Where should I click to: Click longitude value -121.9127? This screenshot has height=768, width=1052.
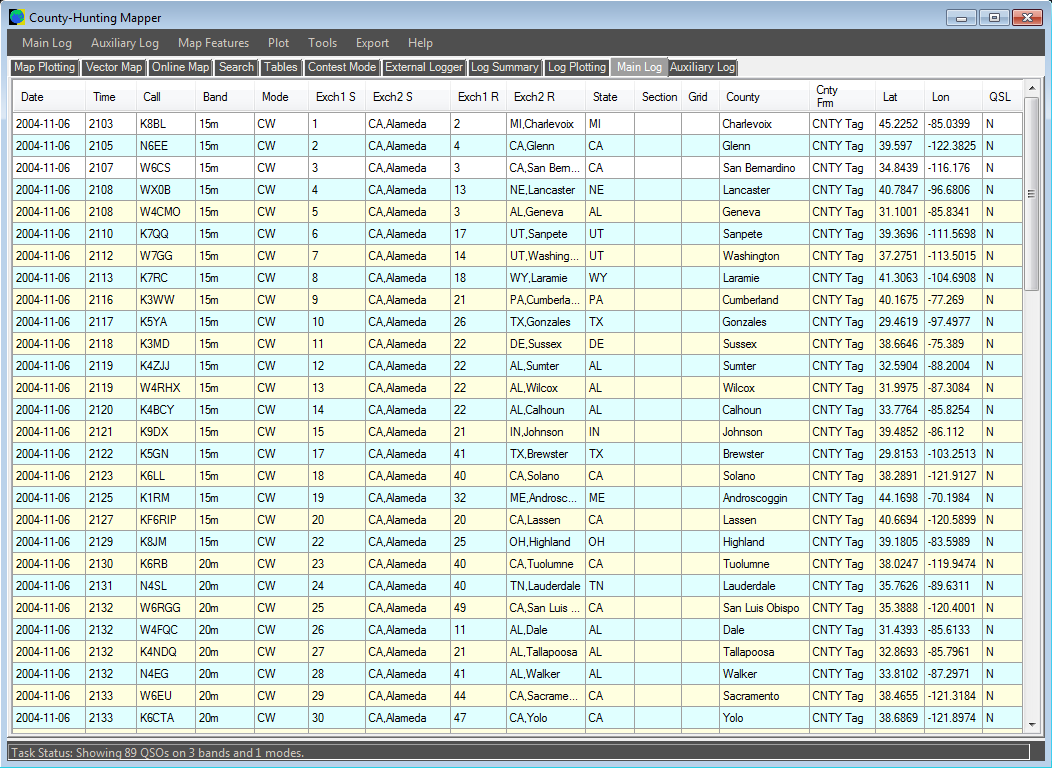click(x=953, y=476)
